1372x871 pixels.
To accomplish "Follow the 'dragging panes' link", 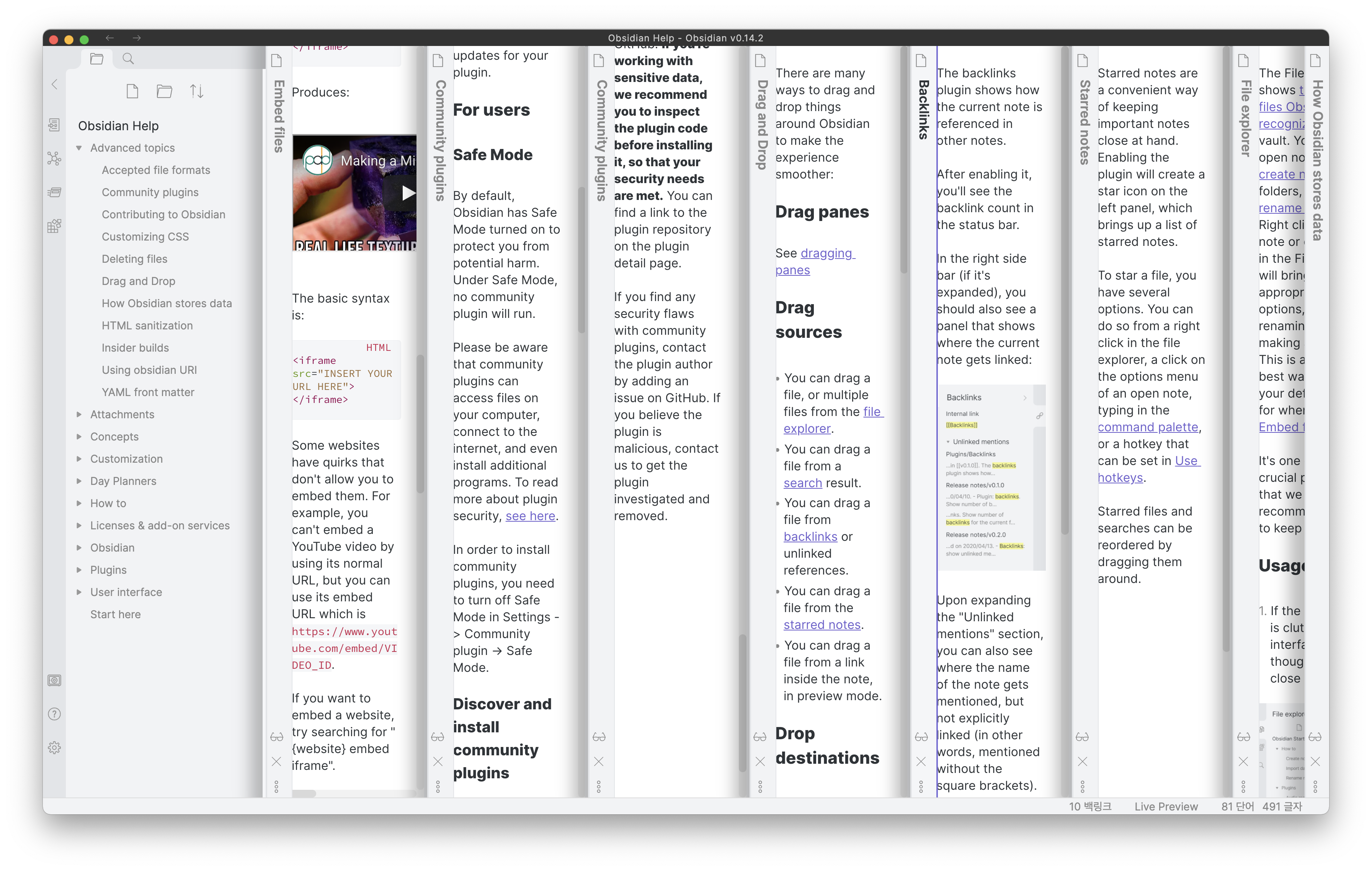I will [x=827, y=253].
